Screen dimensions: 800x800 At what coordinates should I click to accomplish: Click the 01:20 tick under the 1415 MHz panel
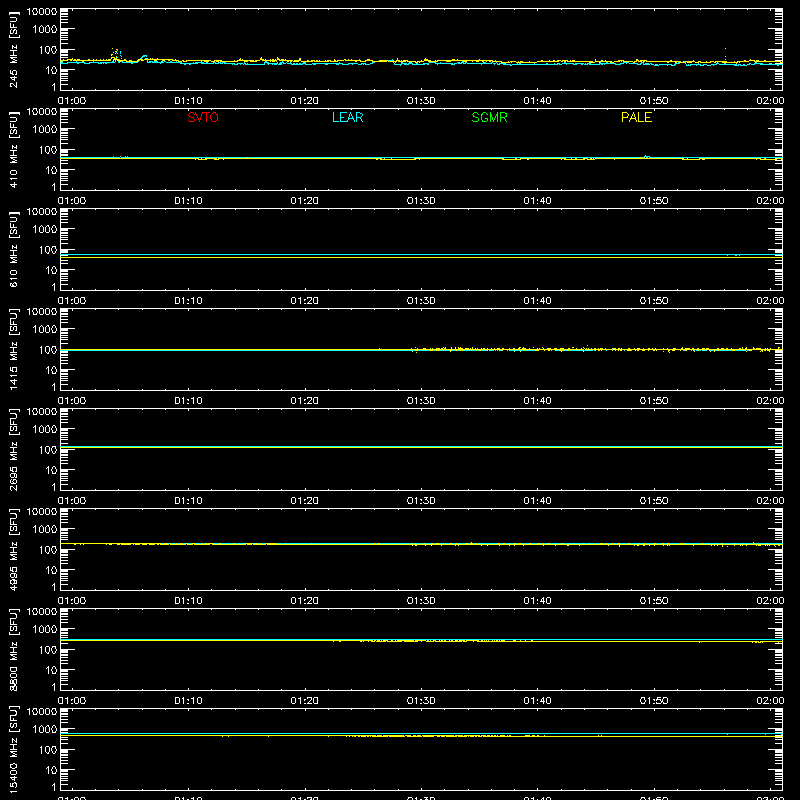tap(305, 401)
